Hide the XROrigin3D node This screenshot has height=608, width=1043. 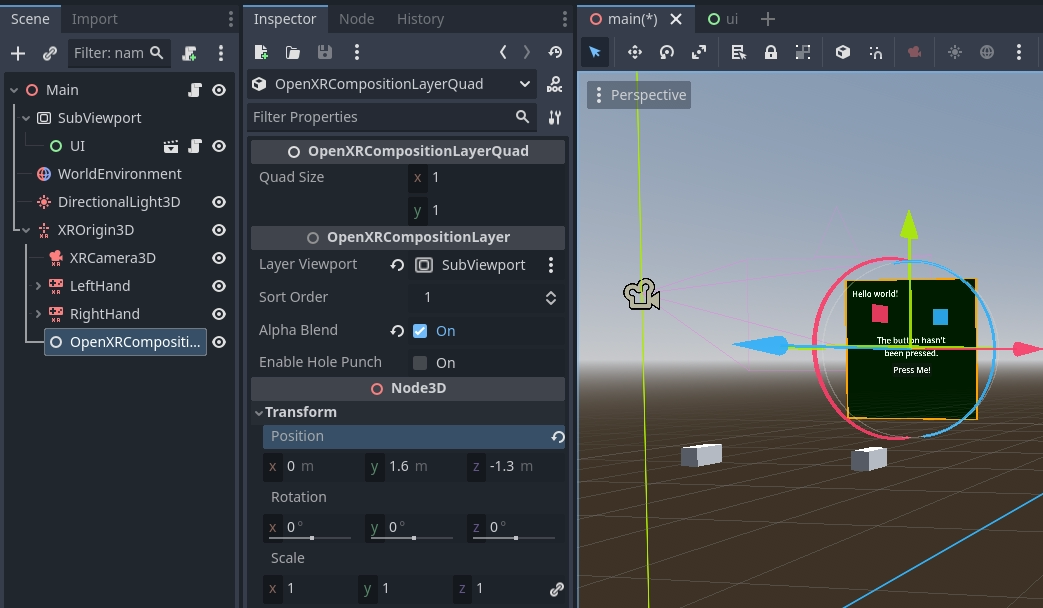[219, 230]
